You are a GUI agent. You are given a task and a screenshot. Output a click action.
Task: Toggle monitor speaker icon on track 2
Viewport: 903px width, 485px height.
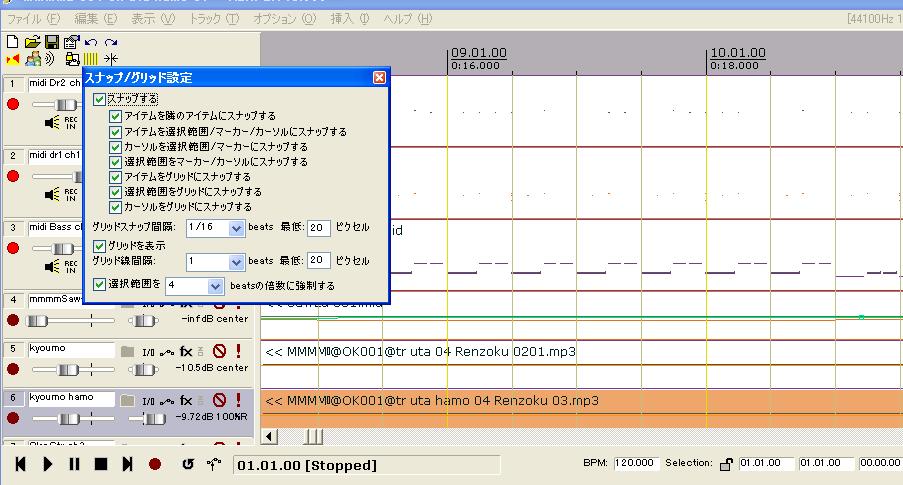pyautogui.click(x=52, y=195)
